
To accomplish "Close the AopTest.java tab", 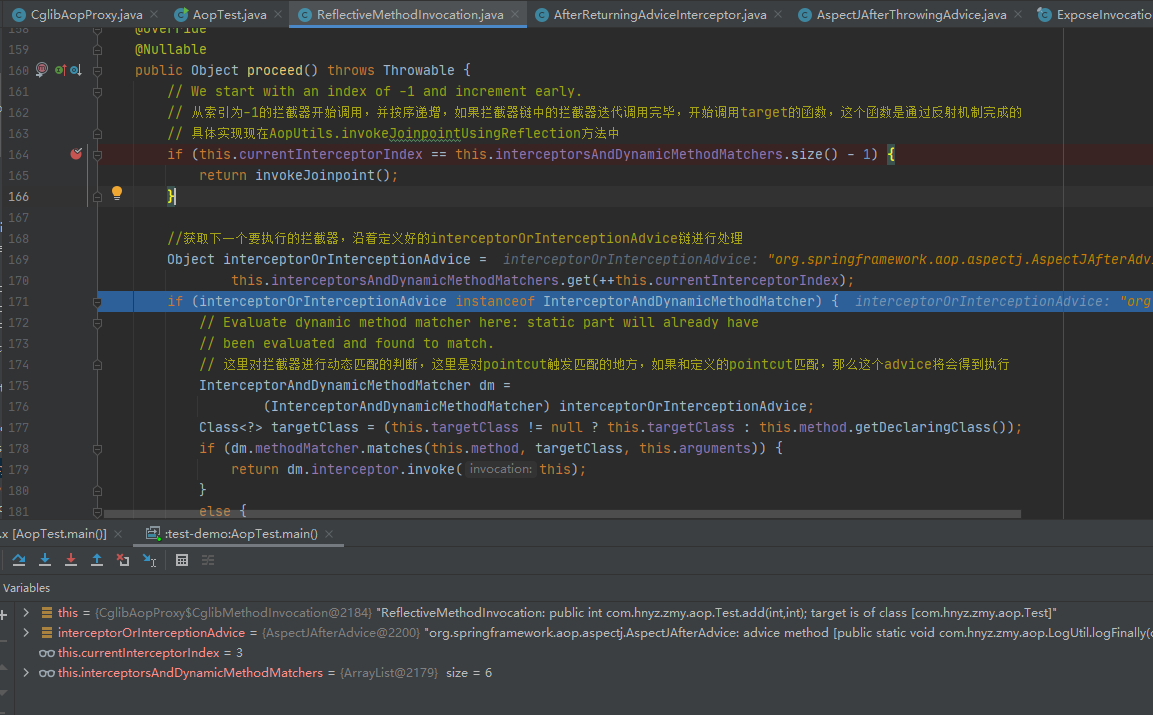I will (x=277, y=14).
